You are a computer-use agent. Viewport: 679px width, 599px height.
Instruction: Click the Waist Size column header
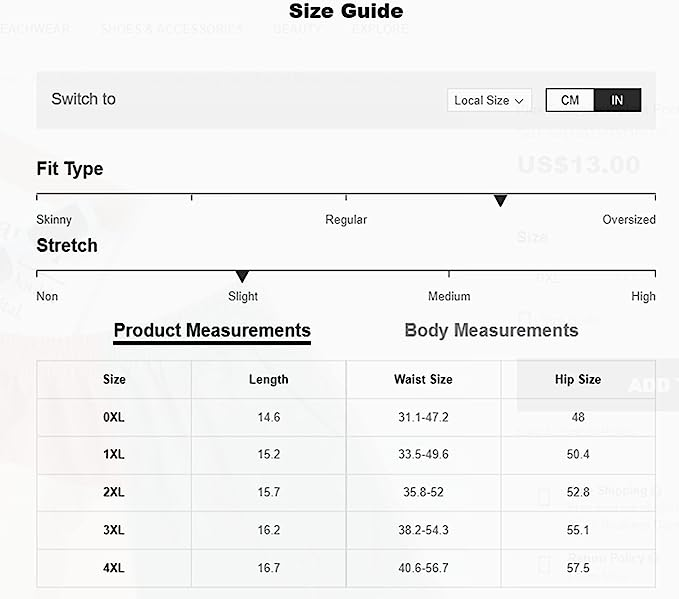pyautogui.click(x=423, y=379)
